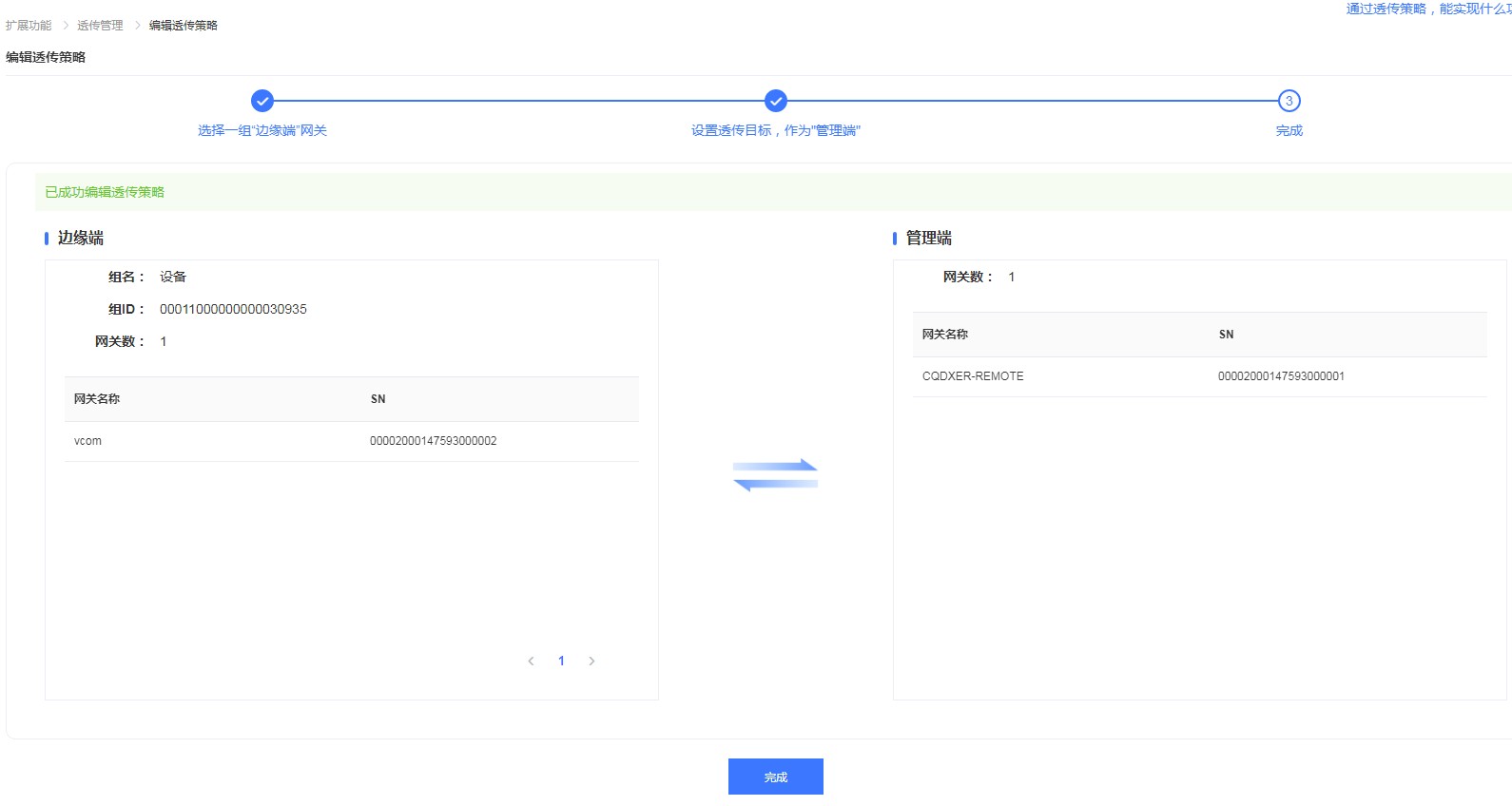
Task: Click the 组名 value 设备
Action: coord(173,277)
